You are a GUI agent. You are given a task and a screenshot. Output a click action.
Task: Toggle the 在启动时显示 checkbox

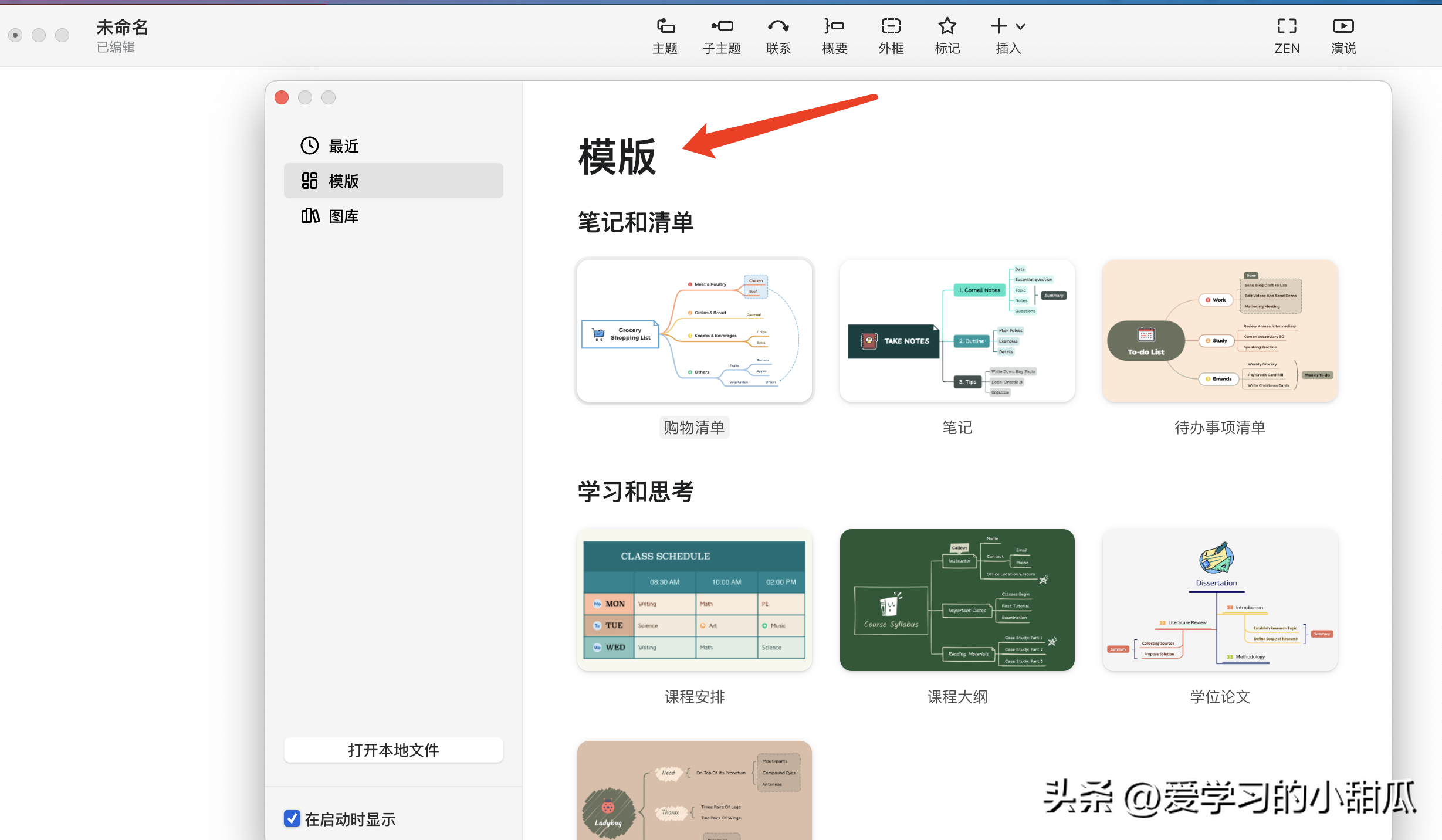point(292,819)
